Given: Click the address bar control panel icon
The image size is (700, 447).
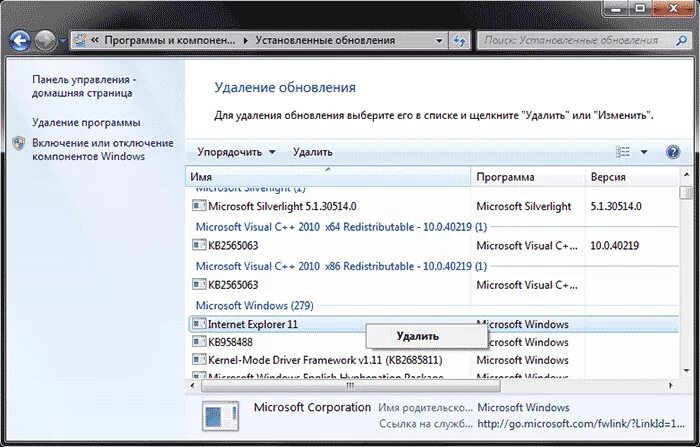Looking at the screenshot, I should (x=80, y=40).
